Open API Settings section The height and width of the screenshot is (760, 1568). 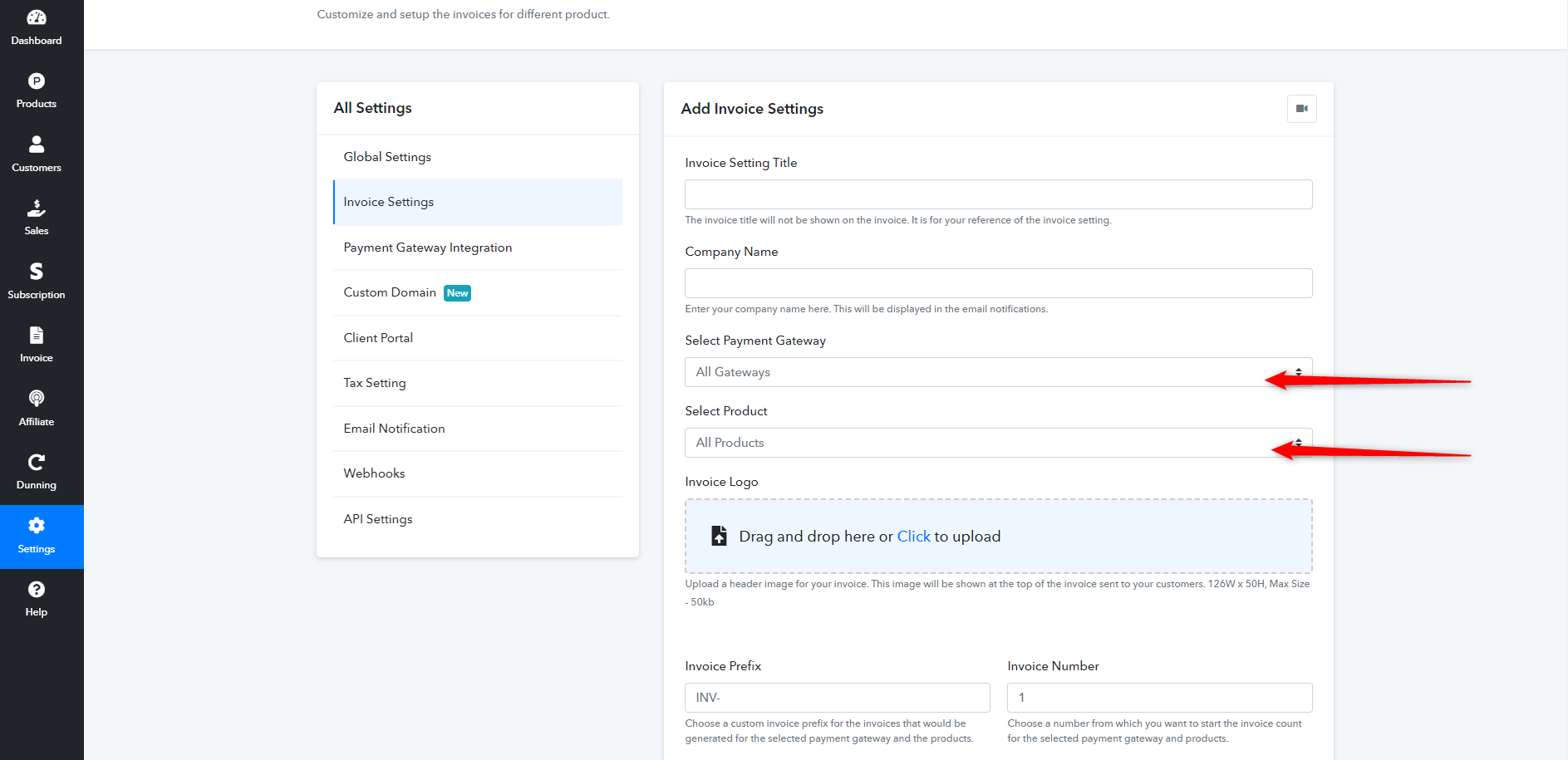tap(478, 519)
